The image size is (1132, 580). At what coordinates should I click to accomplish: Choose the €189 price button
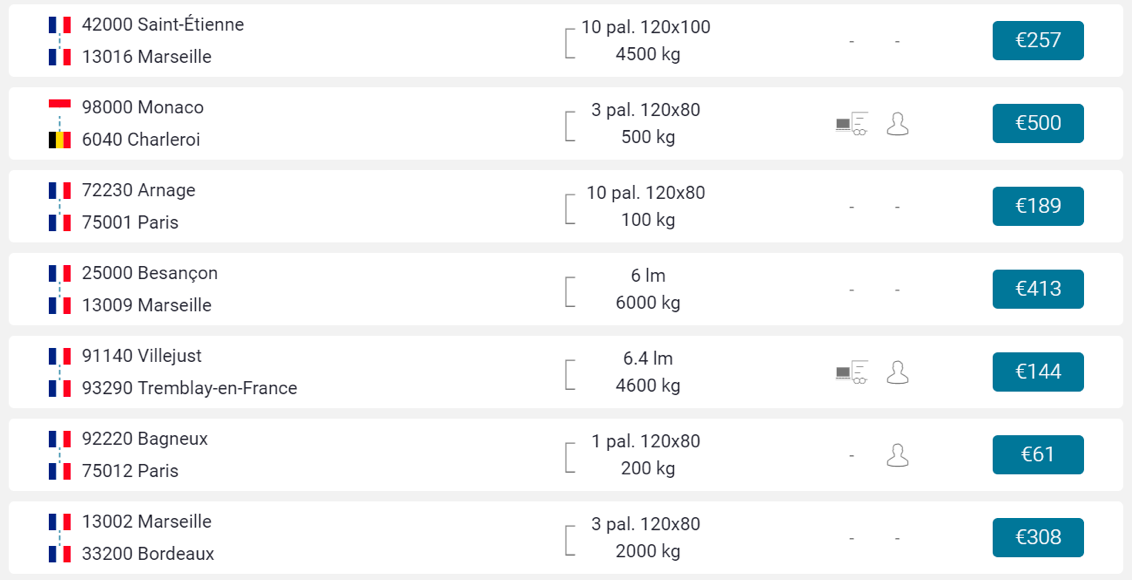[1037, 207]
